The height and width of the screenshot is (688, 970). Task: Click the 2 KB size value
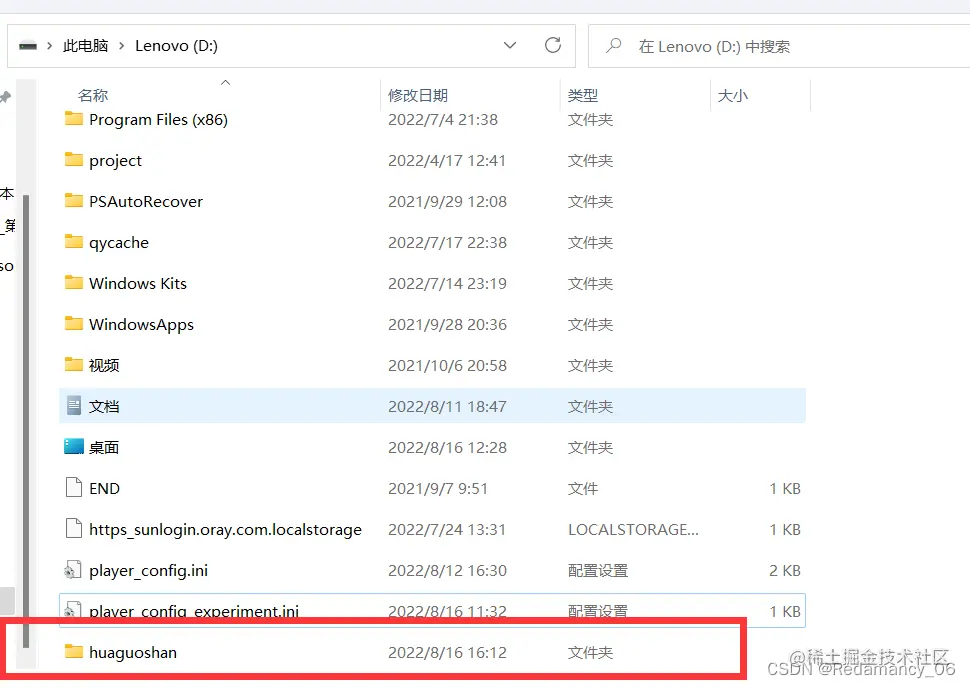[x=785, y=570]
